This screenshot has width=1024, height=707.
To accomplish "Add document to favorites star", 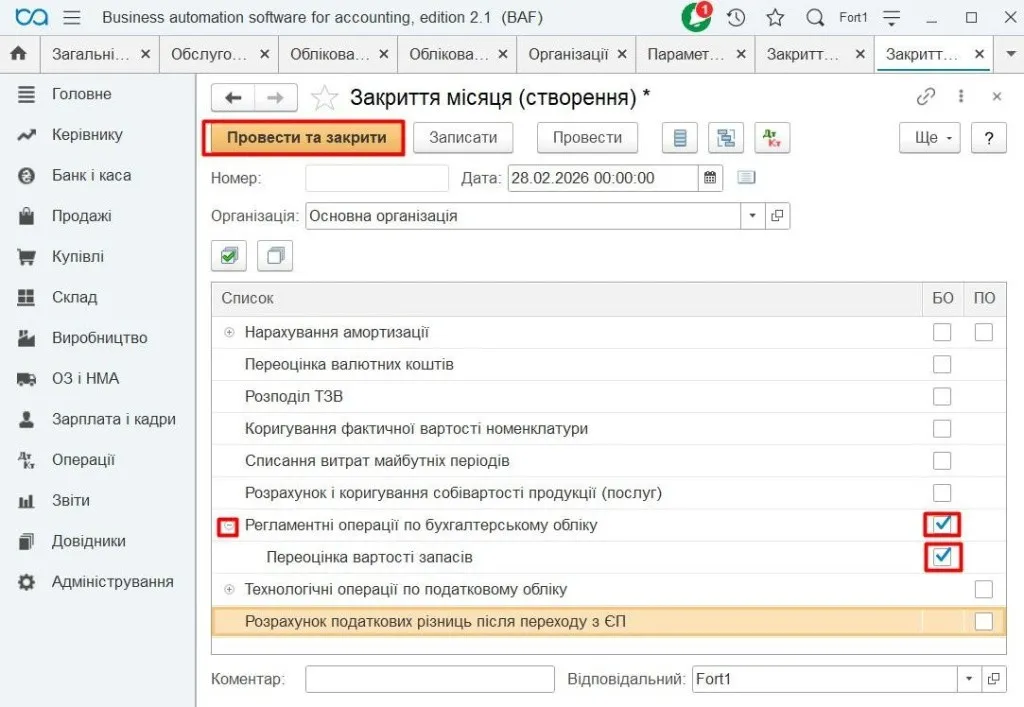I will (324, 98).
